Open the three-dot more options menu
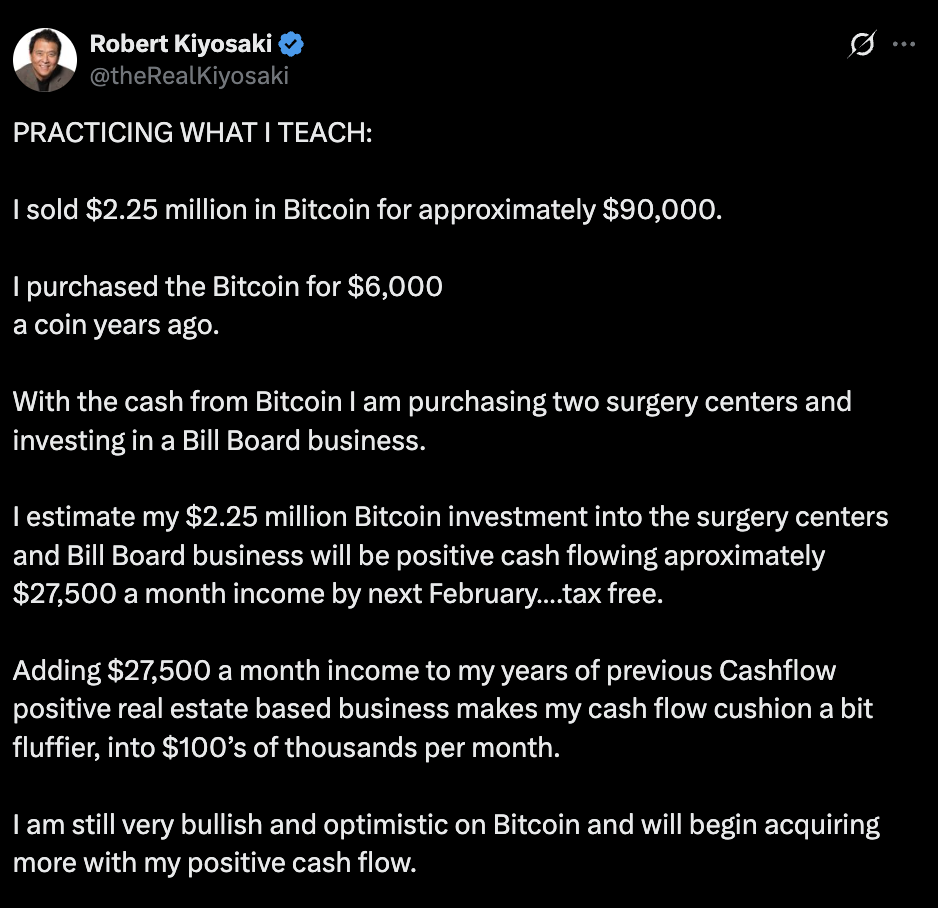Image resolution: width=938 pixels, height=908 pixels. [903, 44]
